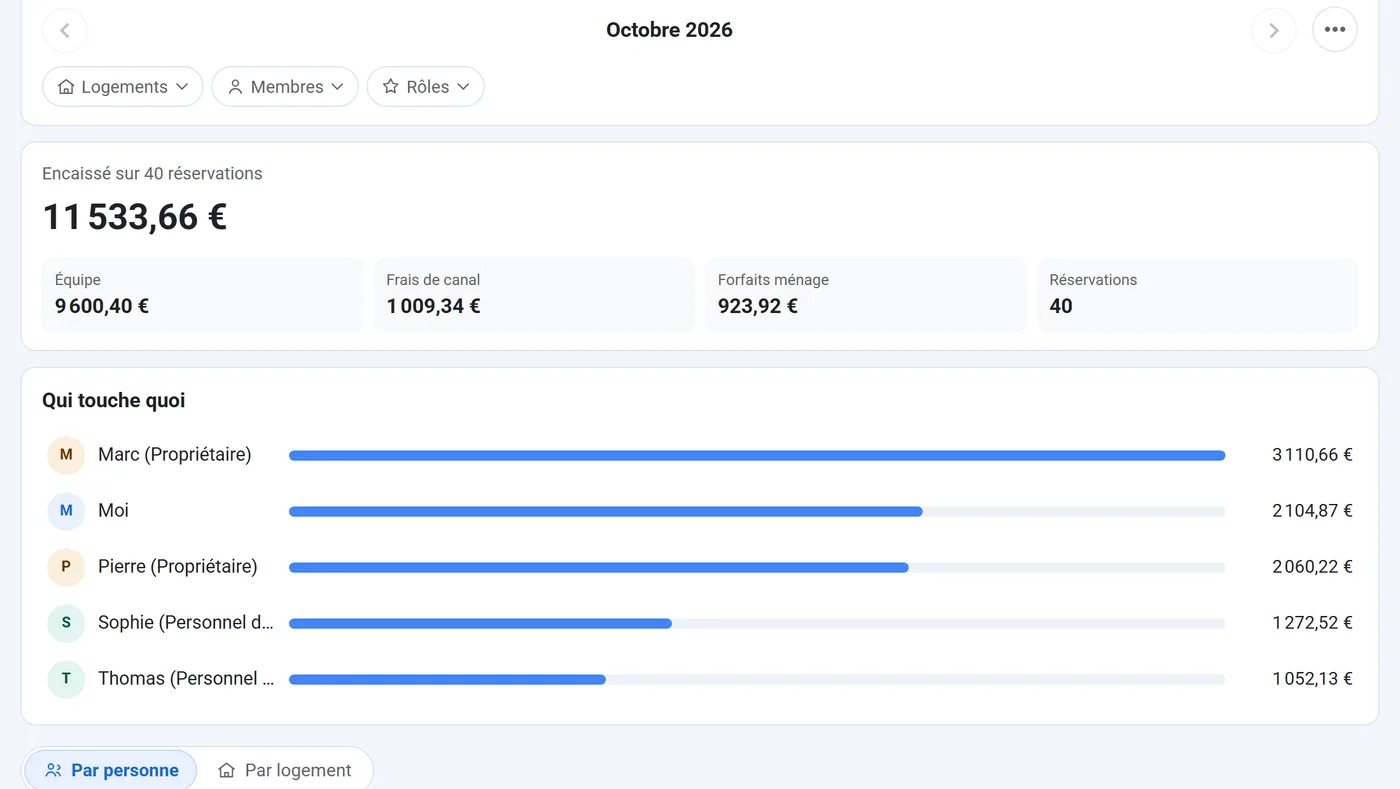Click Pierre's blue progress bar

599,568
